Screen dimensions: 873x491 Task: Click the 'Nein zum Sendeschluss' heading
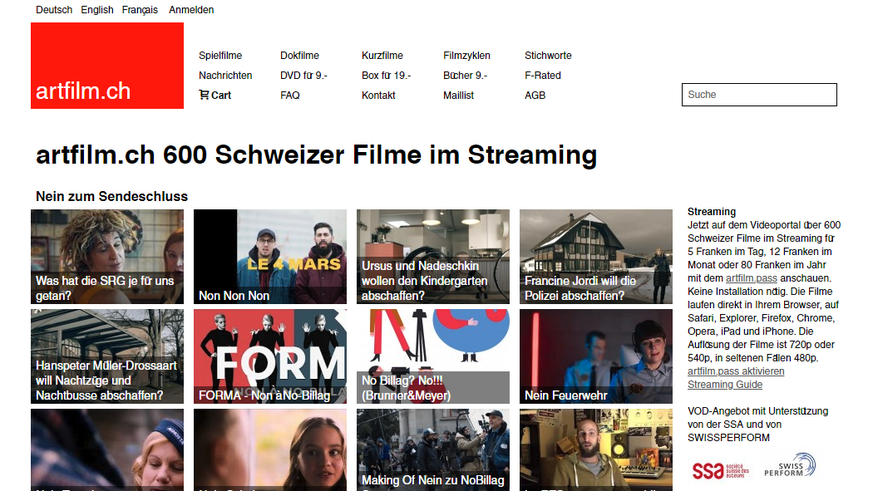click(111, 197)
